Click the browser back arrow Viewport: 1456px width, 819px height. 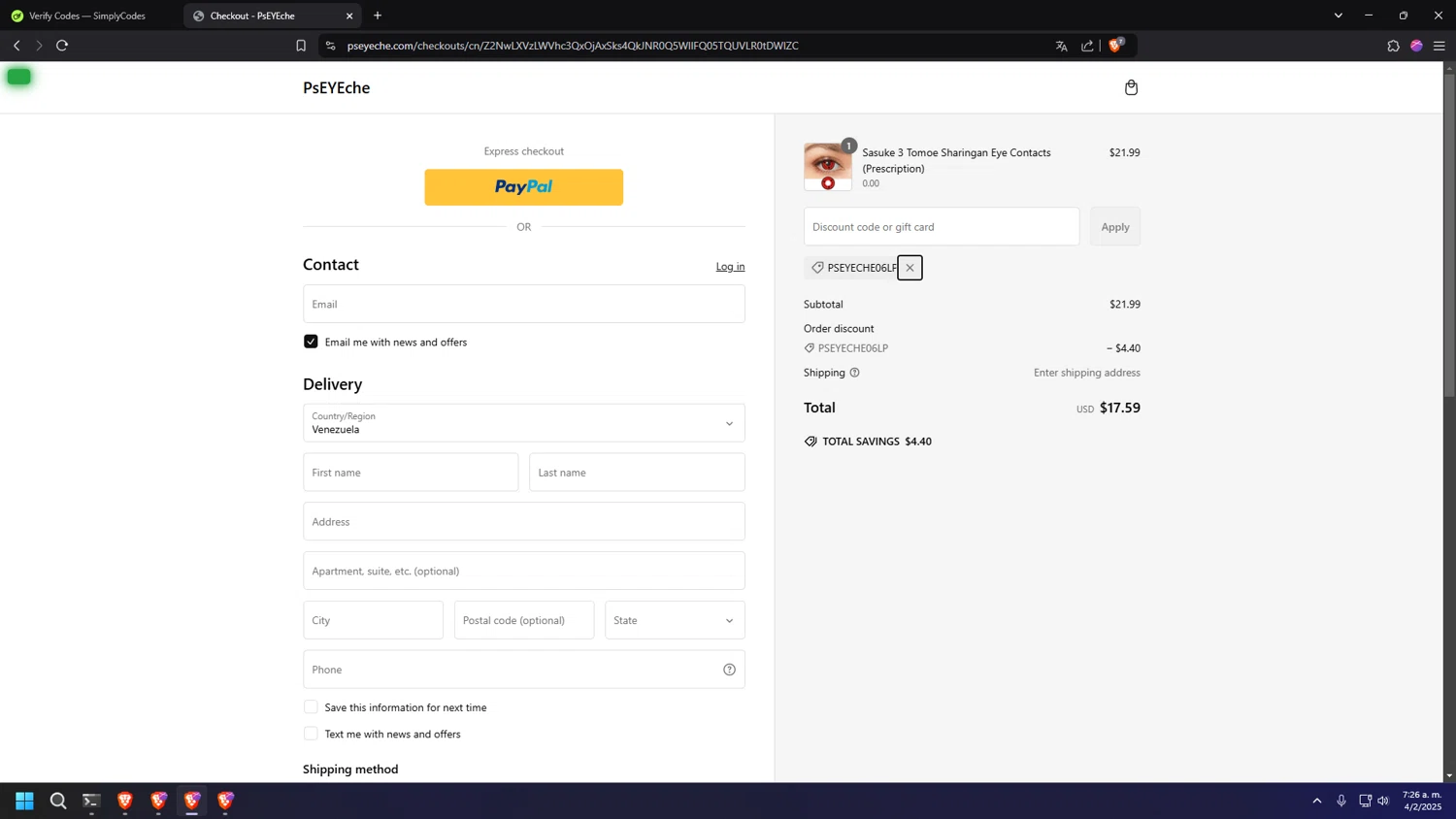click(17, 46)
